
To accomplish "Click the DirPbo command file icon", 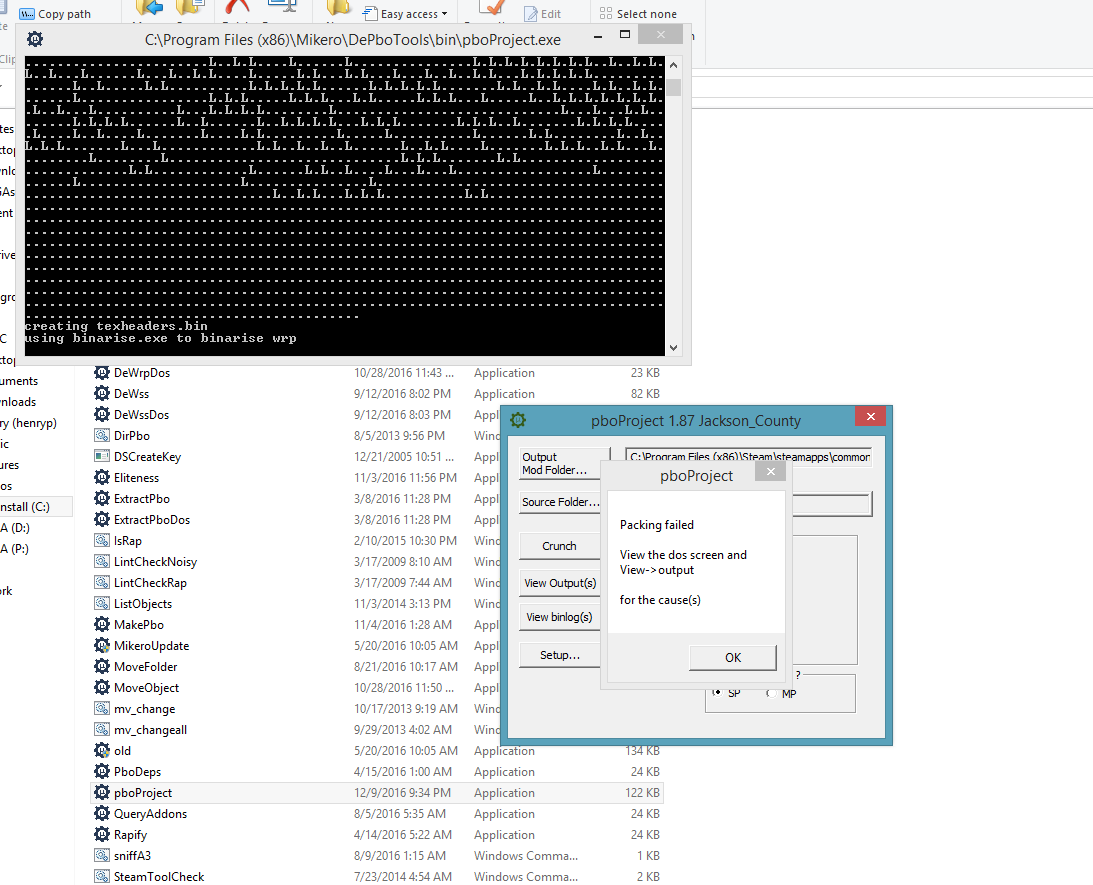I will [102, 436].
